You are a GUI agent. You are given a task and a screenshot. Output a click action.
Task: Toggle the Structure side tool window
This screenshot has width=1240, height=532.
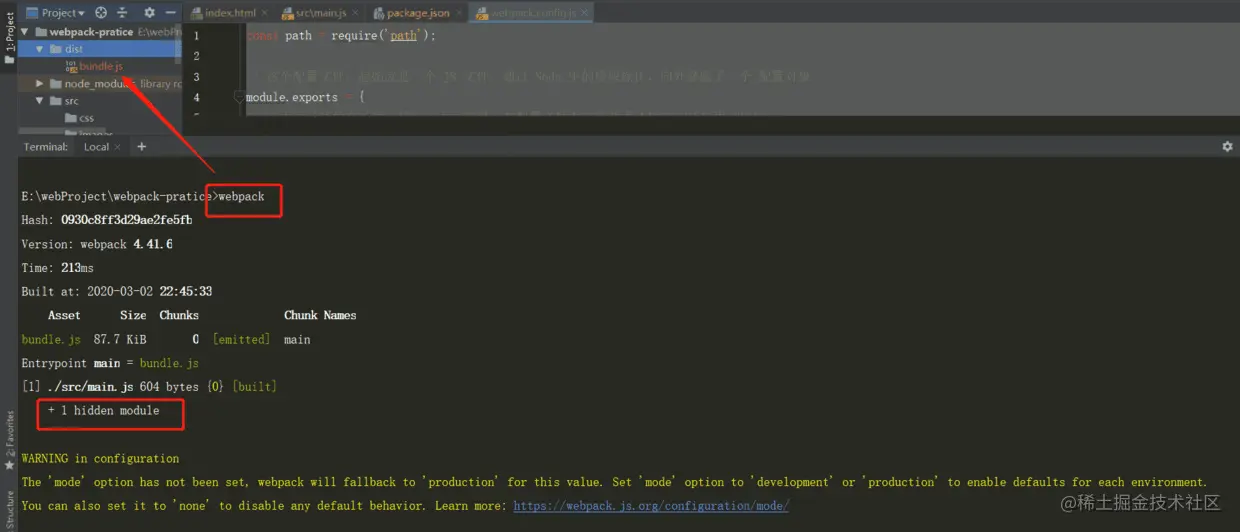coord(9,508)
